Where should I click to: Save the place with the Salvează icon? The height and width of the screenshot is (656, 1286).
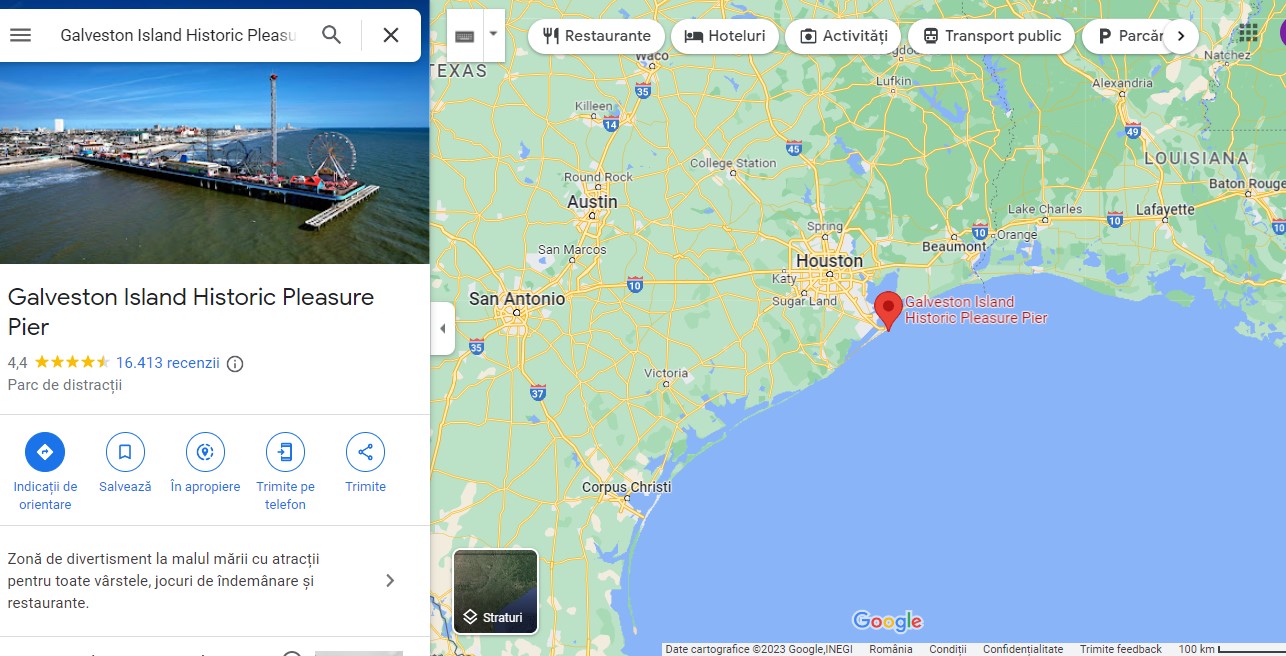[x=125, y=452]
